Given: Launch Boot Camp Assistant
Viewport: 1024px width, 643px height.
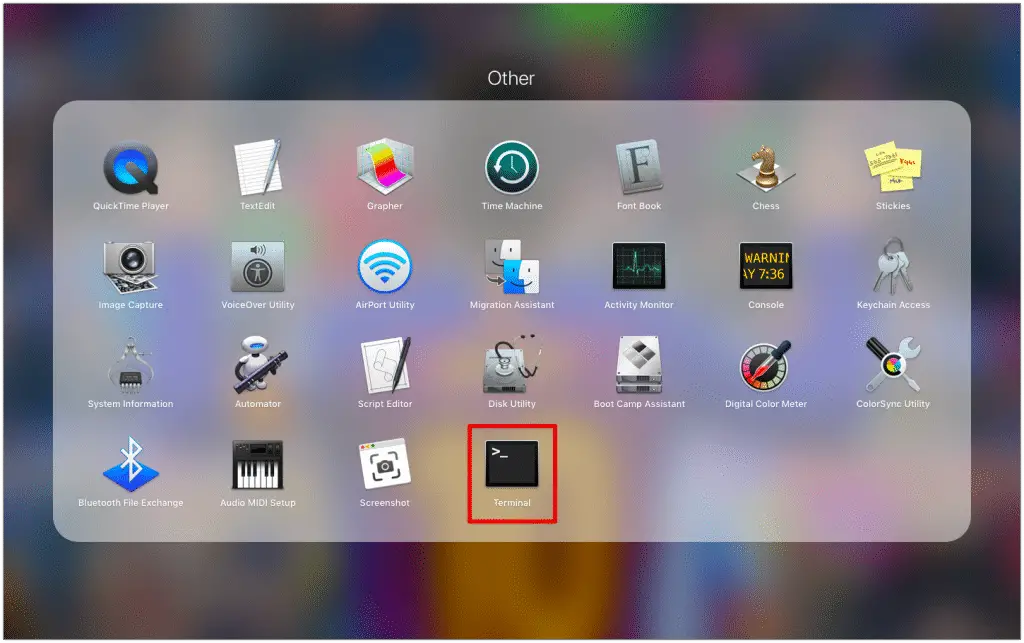Looking at the screenshot, I should (x=638, y=368).
